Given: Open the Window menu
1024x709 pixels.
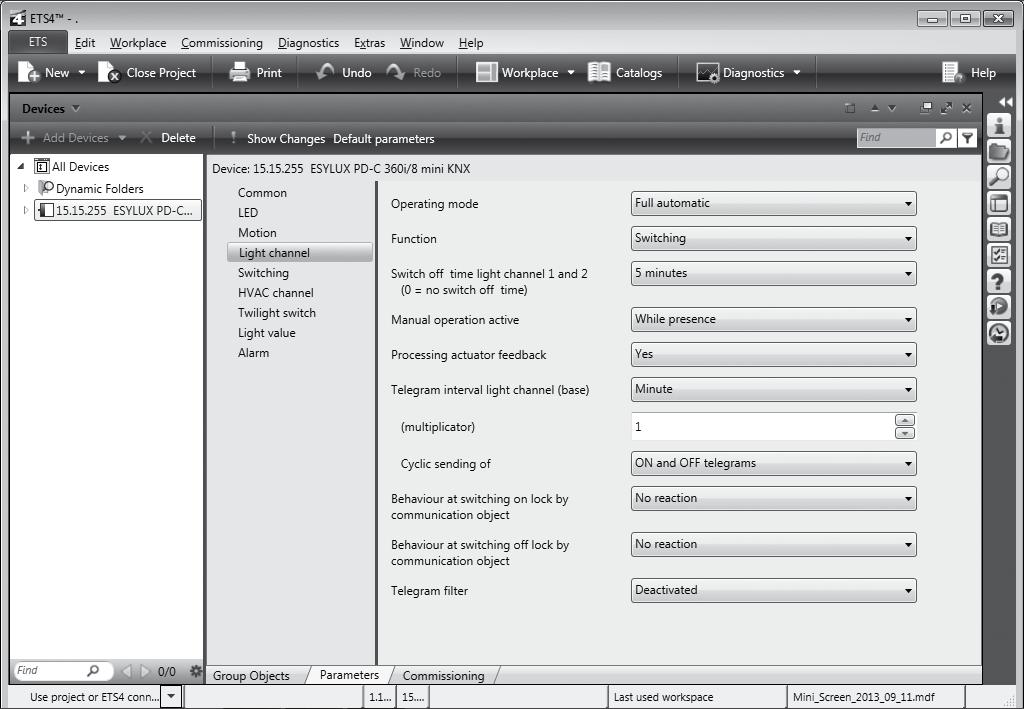Looking at the screenshot, I should [x=422, y=43].
